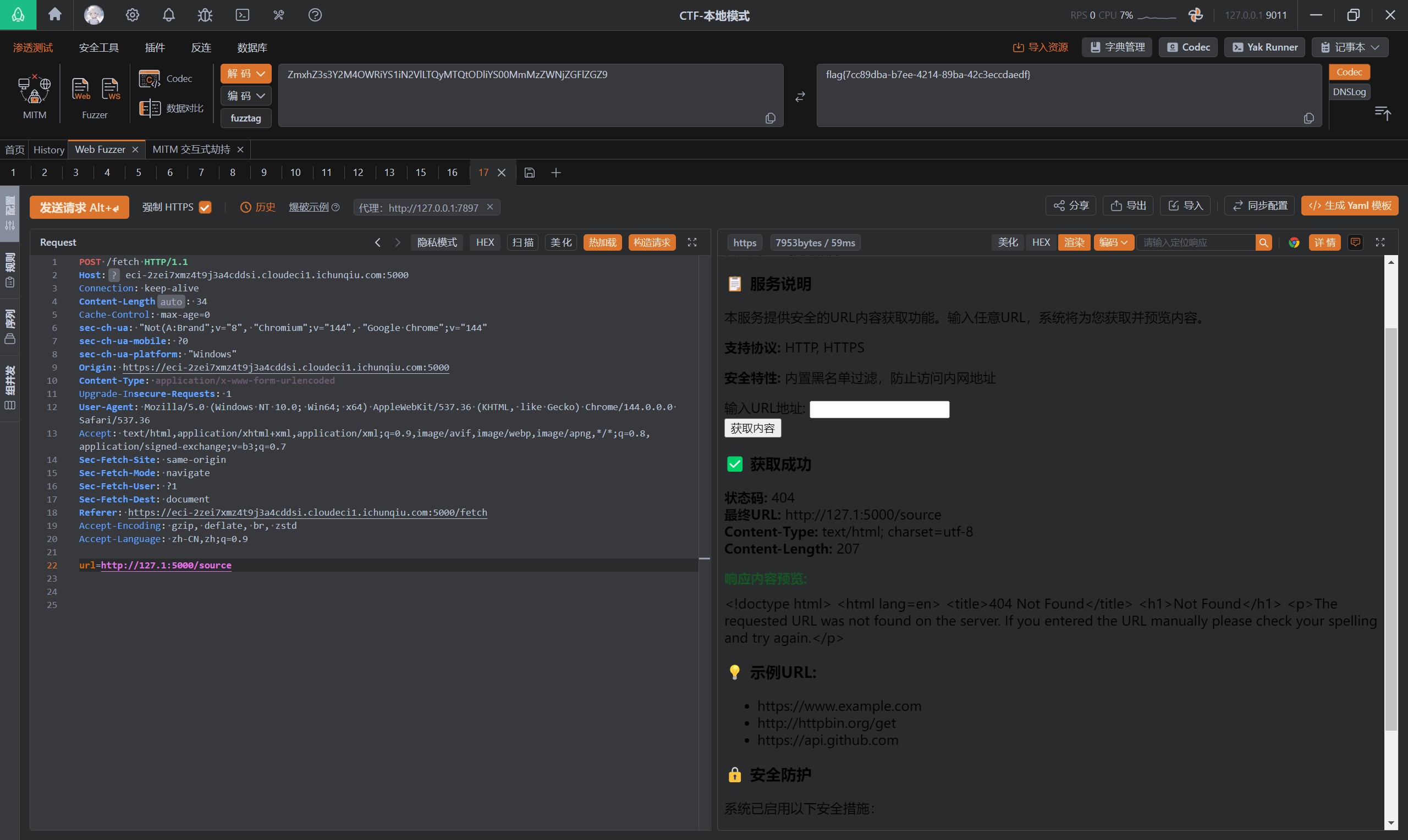Viewport: 1408px width, 840px height.
Task: Collapse the top toolbar ribbon
Action: pos(1383,113)
